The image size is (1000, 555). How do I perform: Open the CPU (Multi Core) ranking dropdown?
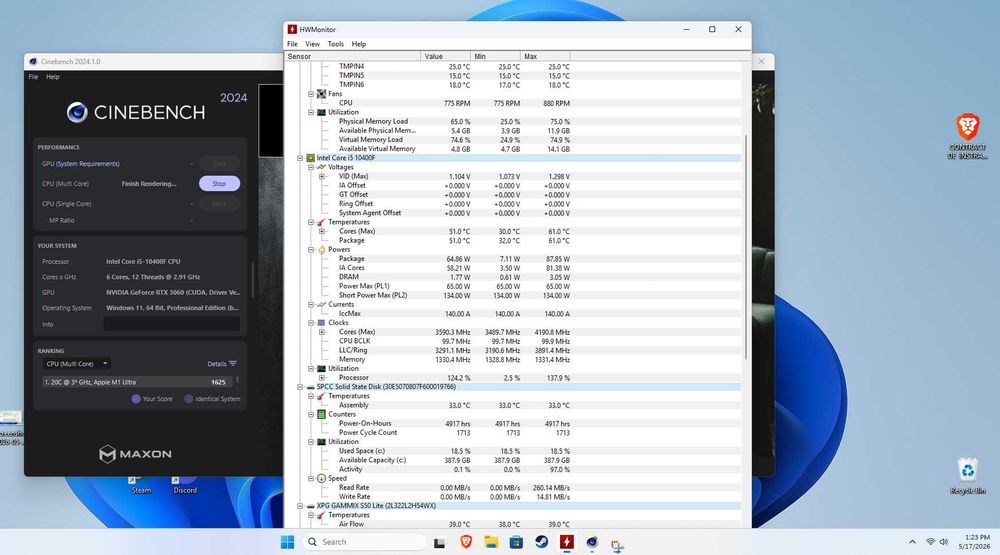click(77, 364)
